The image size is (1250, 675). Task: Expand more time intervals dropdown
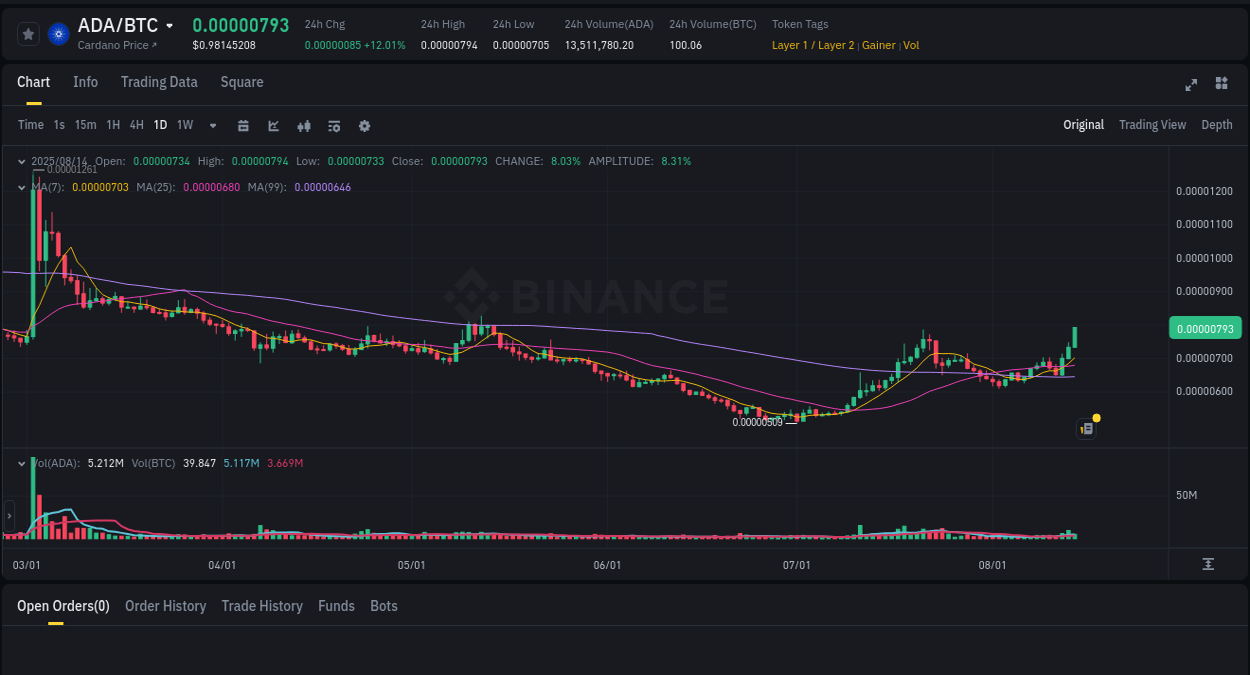tap(213, 126)
